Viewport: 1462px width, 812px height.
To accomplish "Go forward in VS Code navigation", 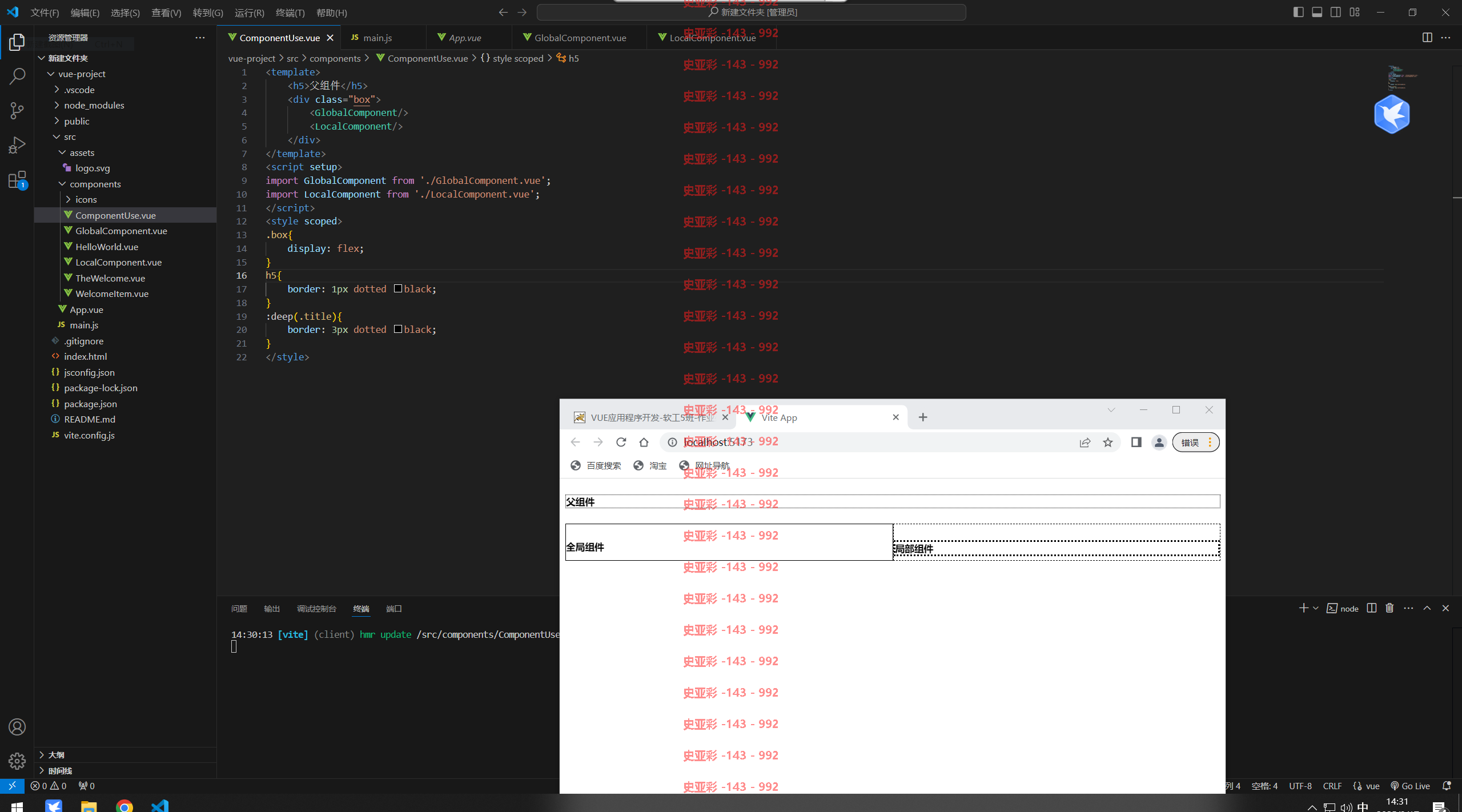I will (x=522, y=12).
